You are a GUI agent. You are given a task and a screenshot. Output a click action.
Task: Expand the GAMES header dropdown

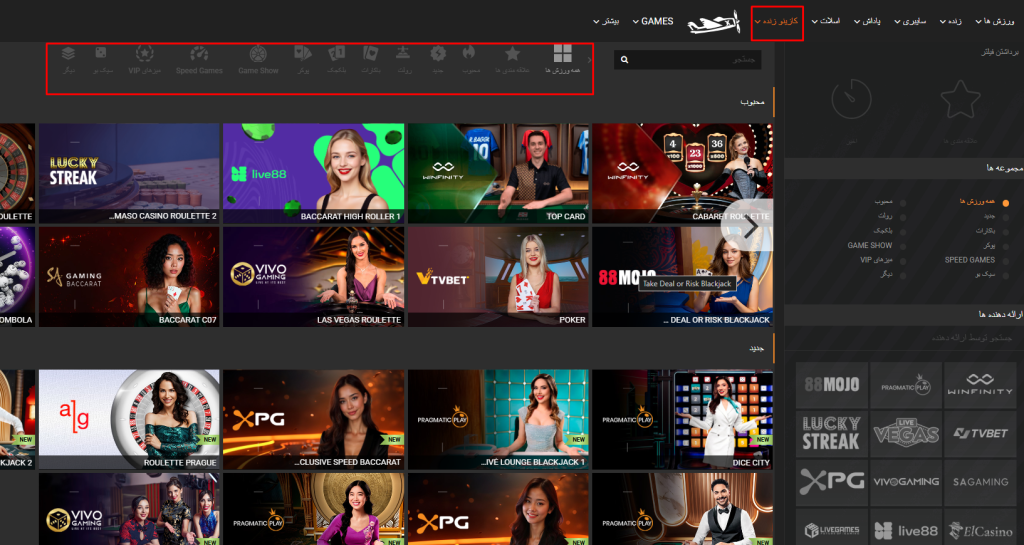[x=652, y=22]
